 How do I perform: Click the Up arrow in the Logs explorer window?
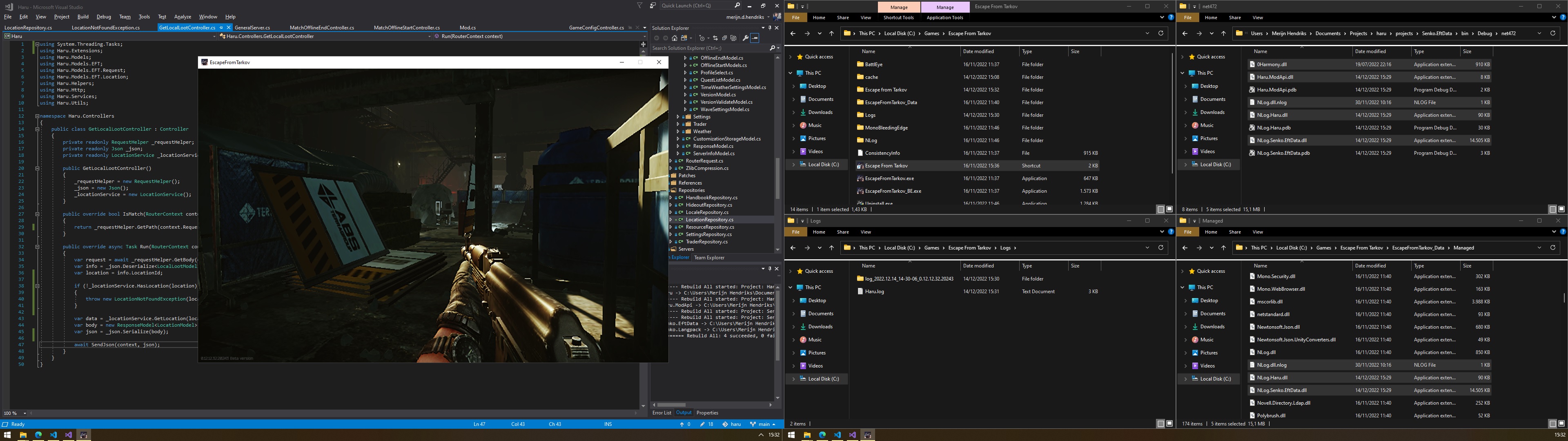point(831,248)
